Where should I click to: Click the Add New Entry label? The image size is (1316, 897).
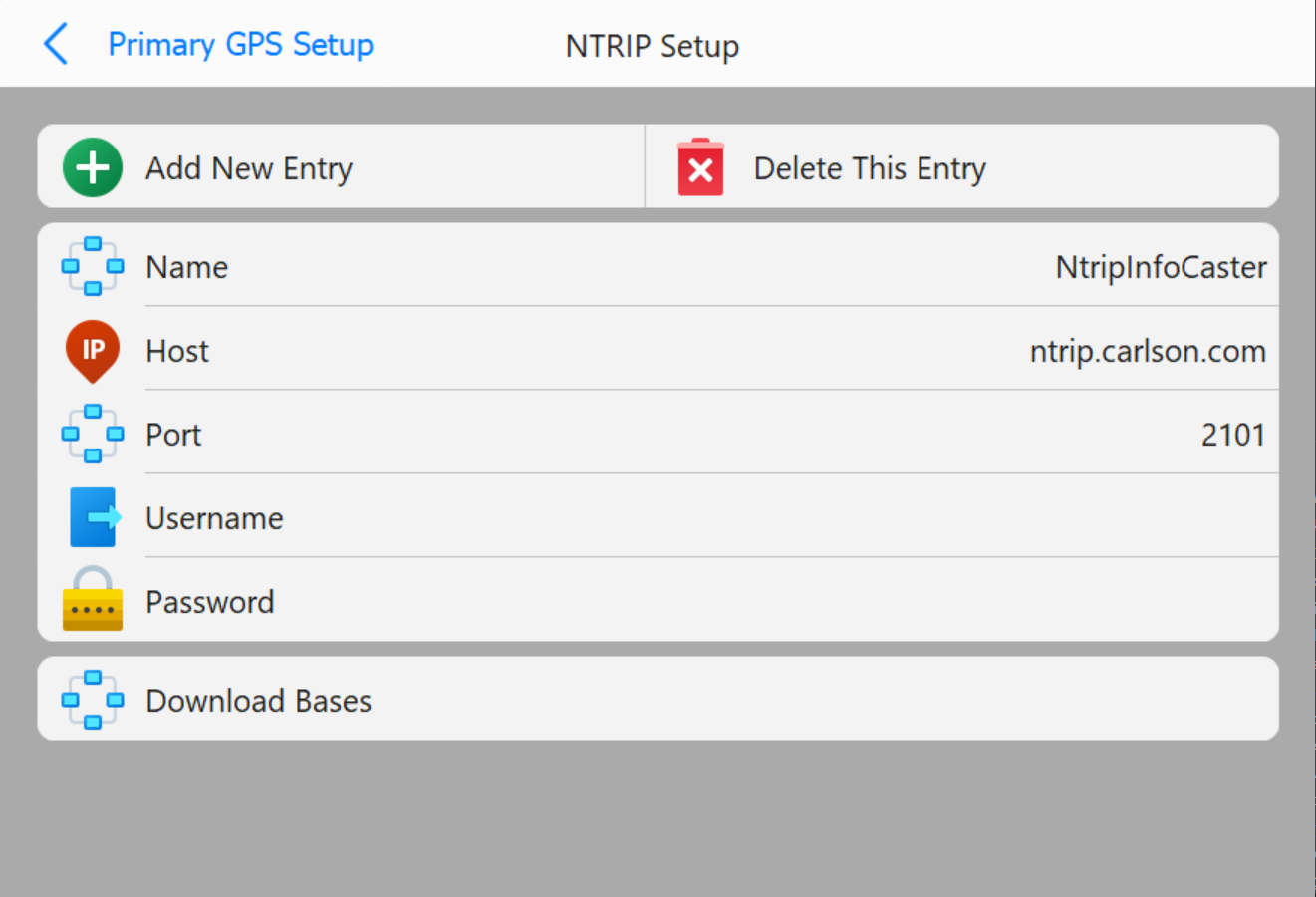coord(249,168)
